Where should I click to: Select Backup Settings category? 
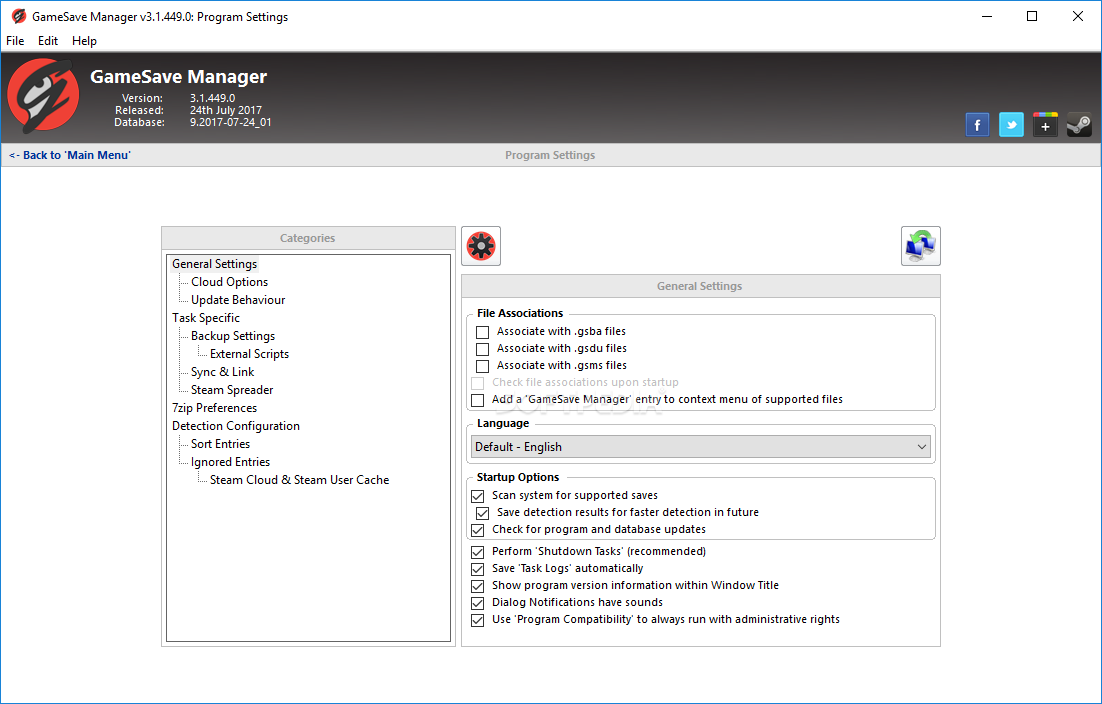click(x=233, y=336)
